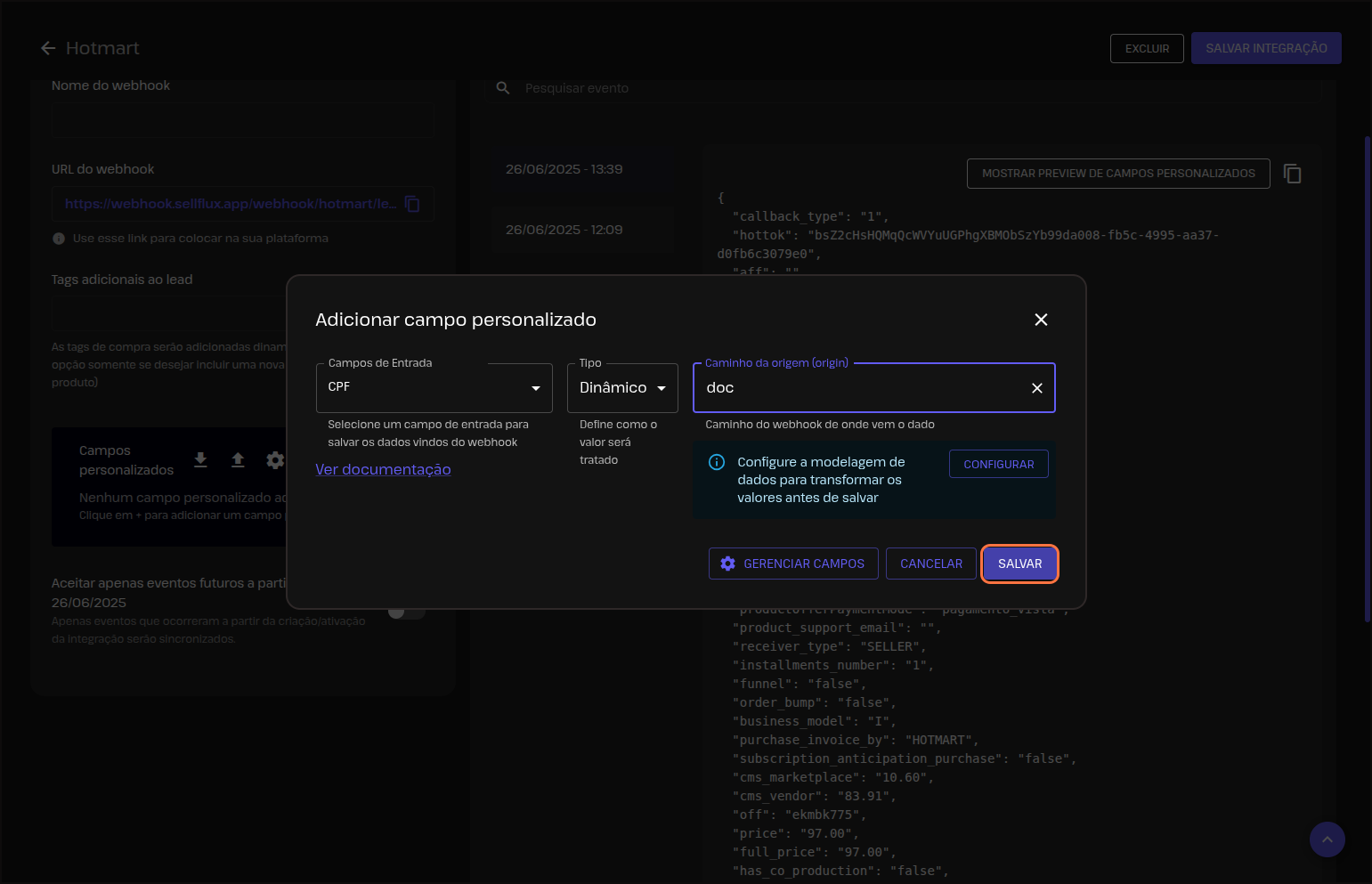Image resolution: width=1372 pixels, height=884 pixels.
Task: Click the info icon in modelagem notice
Action: [x=717, y=462]
